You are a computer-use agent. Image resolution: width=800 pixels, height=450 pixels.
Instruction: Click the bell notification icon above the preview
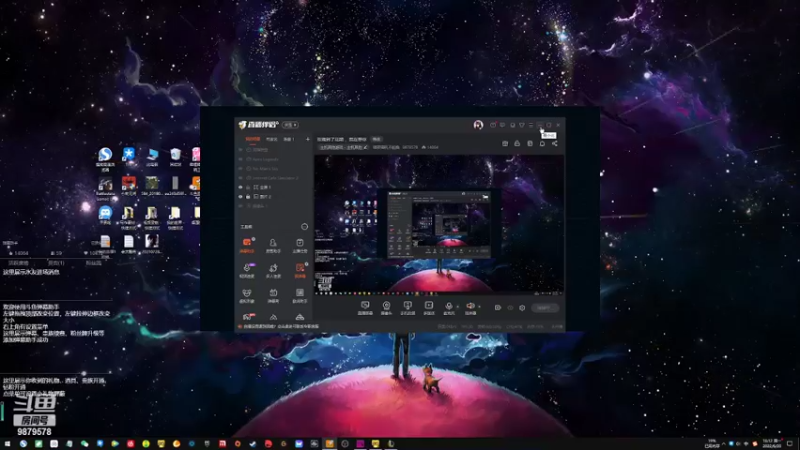point(542,143)
